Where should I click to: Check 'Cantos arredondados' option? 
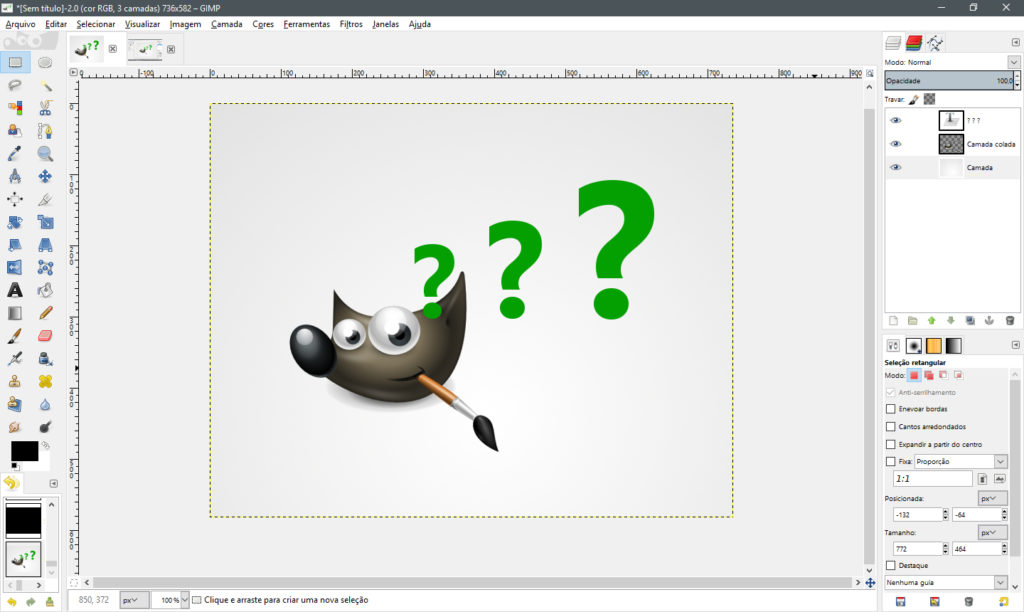coord(891,427)
